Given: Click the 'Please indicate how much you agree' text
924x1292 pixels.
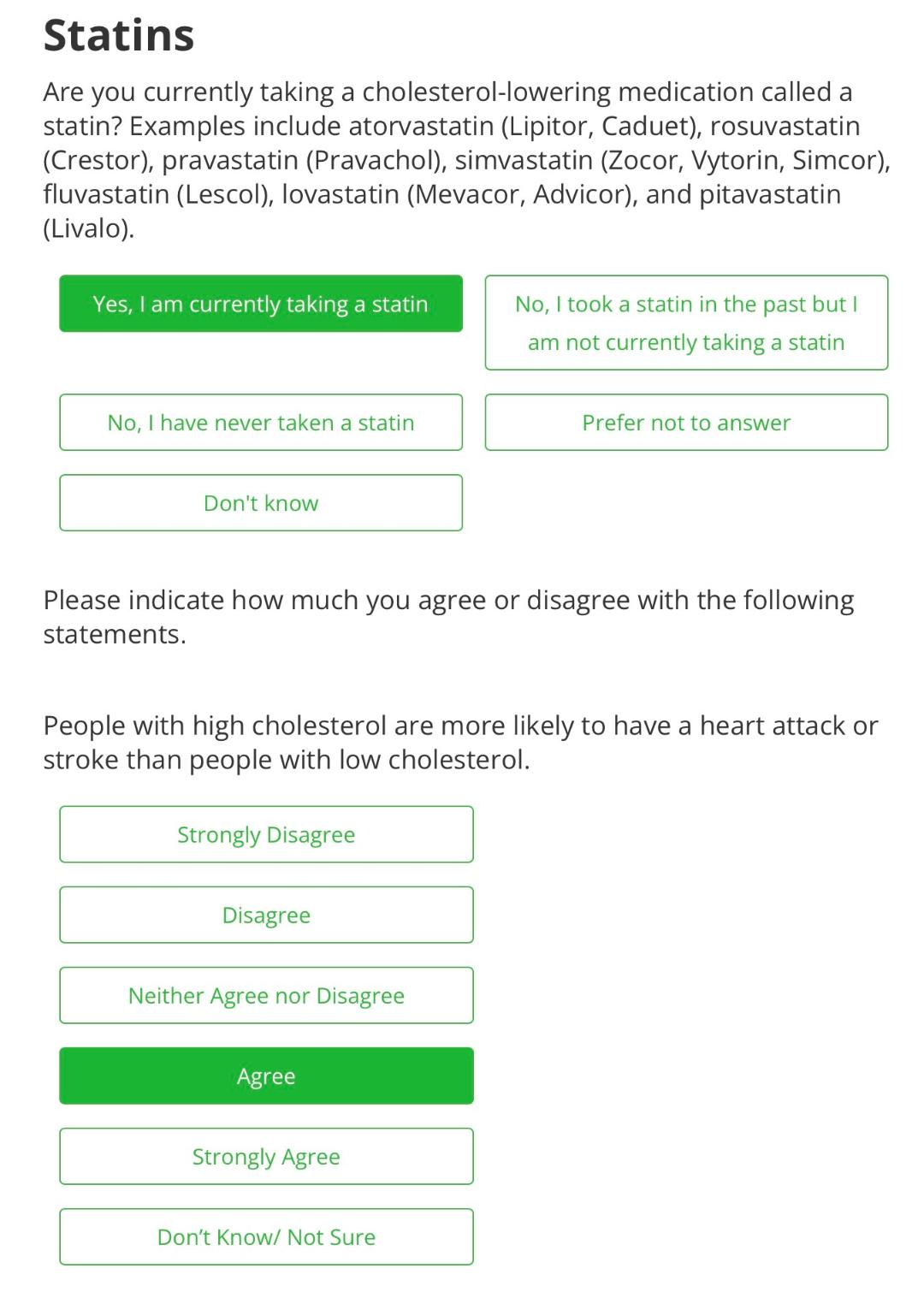Looking at the screenshot, I should pyautogui.click(x=448, y=617).
